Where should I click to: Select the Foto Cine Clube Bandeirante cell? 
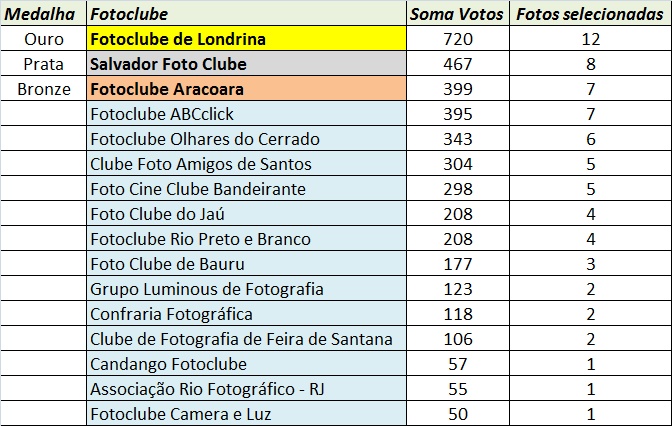(246, 189)
